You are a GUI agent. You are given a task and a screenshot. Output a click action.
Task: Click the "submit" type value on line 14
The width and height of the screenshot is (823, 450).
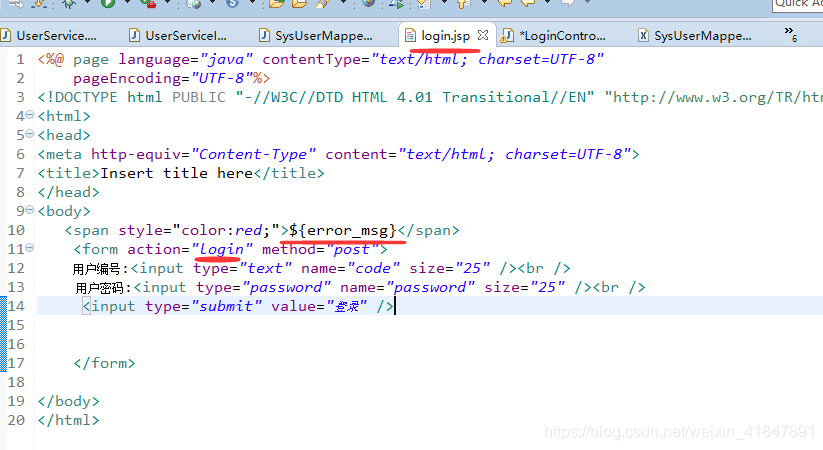click(x=226, y=306)
